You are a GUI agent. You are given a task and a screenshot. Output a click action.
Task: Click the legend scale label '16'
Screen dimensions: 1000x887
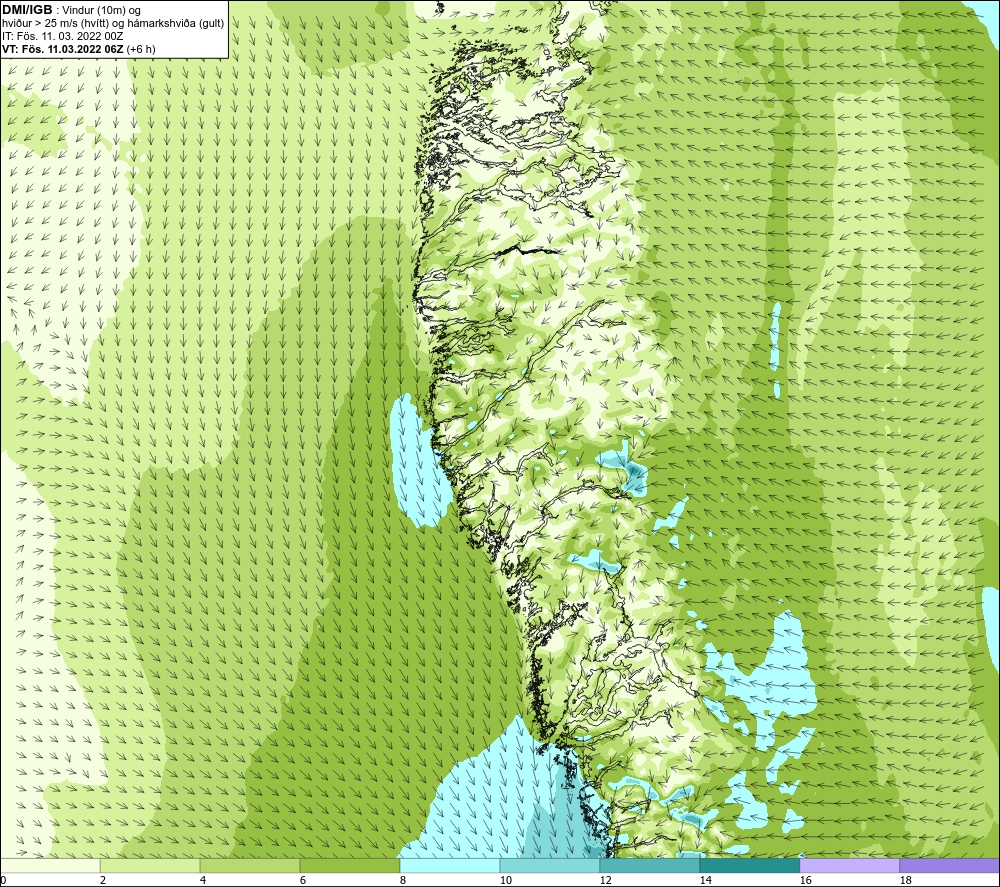[805, 881]
